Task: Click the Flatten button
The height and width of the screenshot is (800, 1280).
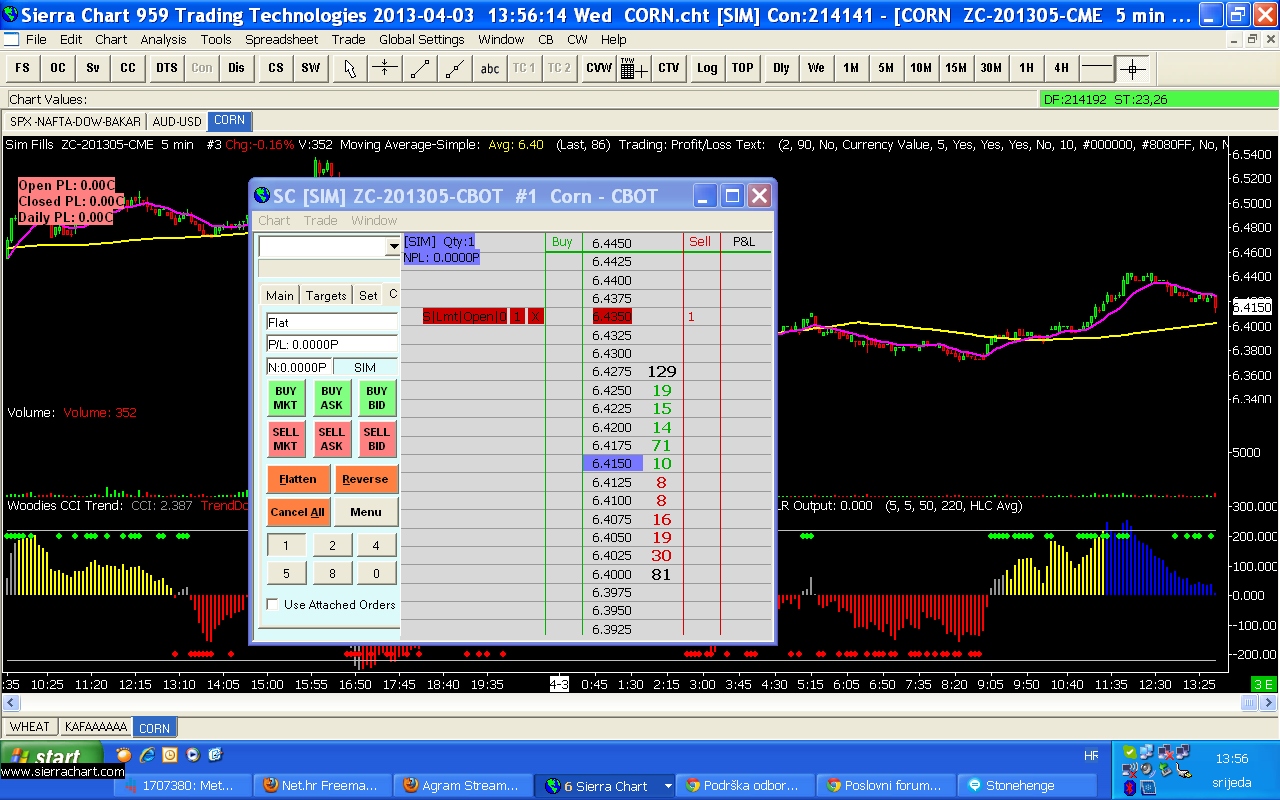Action: click(x=298, y=479)
